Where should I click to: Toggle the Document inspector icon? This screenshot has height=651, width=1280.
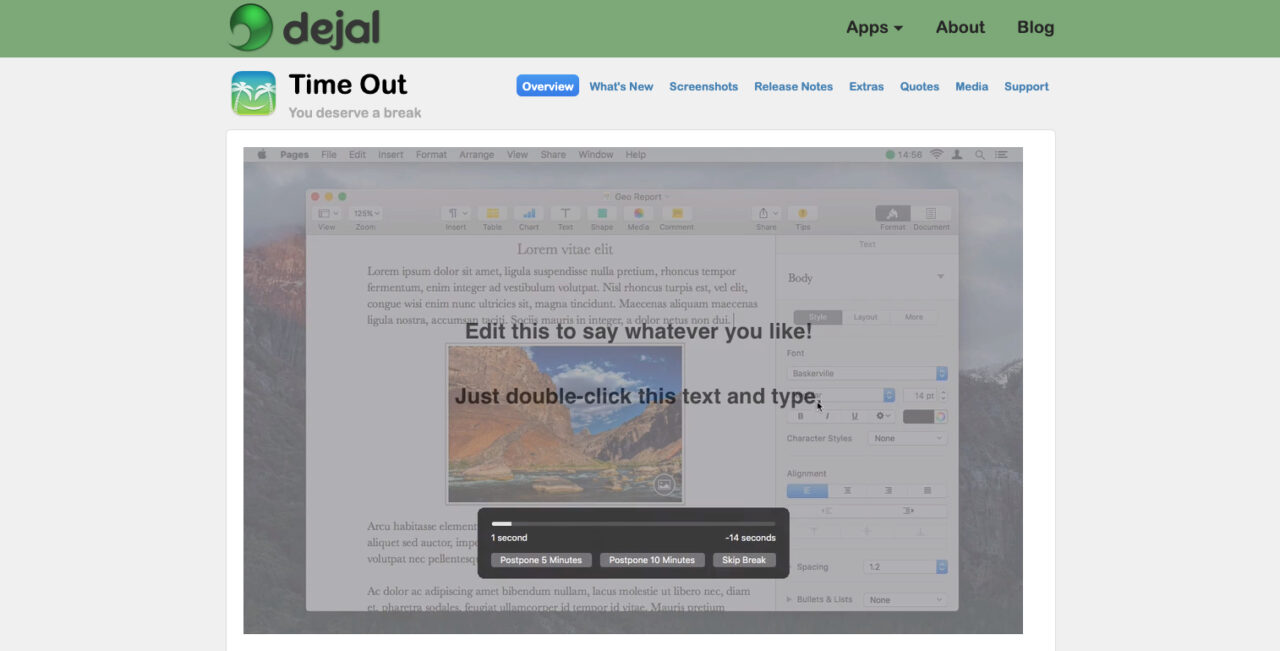point(931,213)
